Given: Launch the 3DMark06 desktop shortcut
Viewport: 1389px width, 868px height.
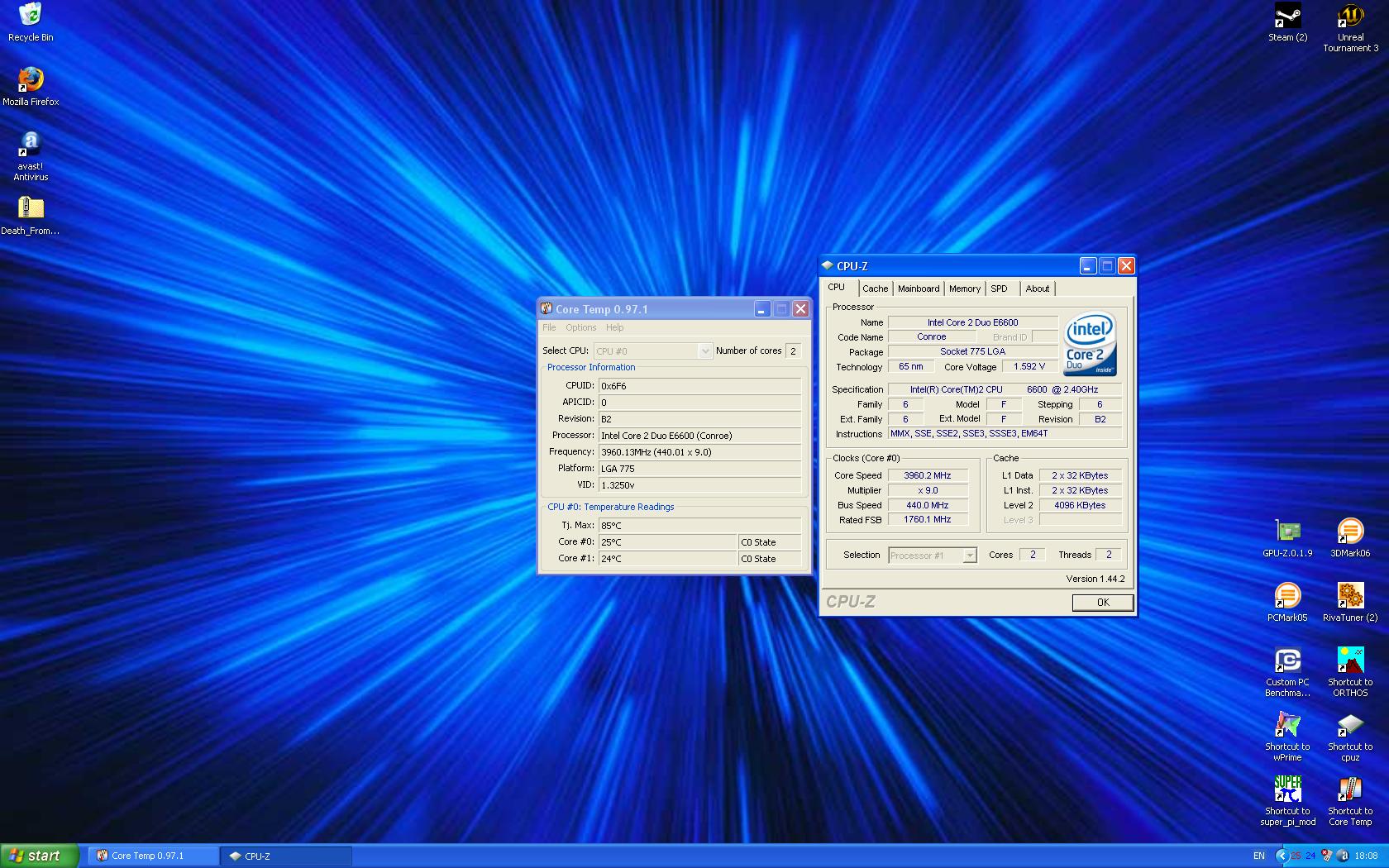Looking at the screenshot, I should pos(1350,538).
